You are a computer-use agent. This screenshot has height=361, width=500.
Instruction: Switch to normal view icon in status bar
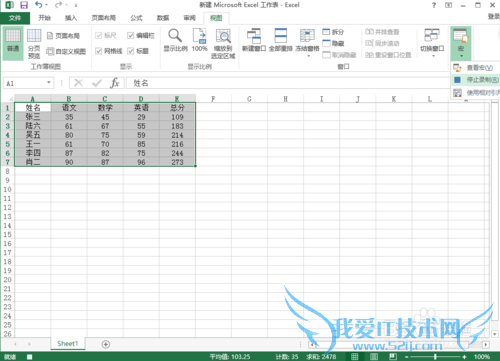(x=355, y=357)
